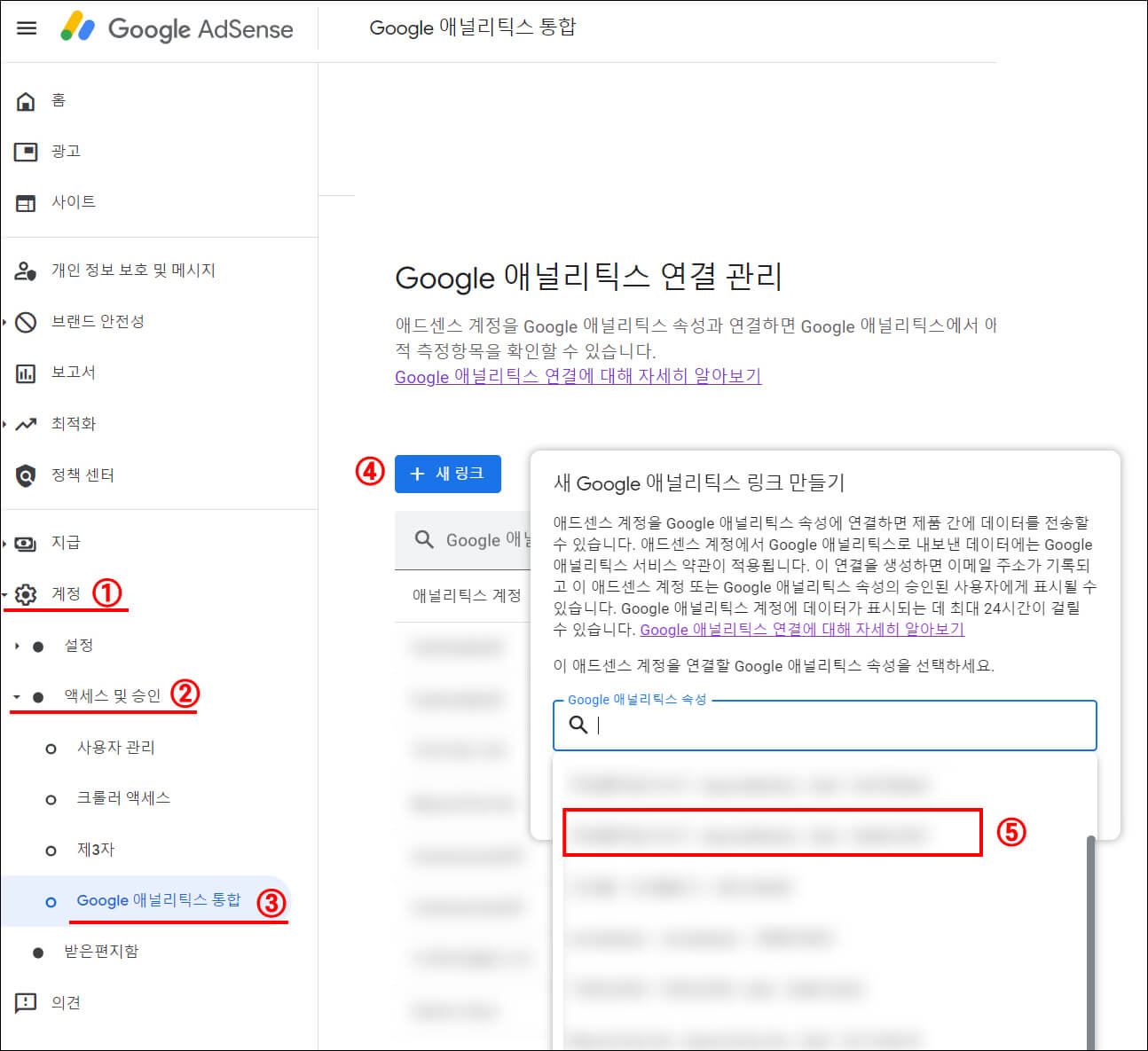Collapse the Account (계정) section arrow
This screenshot has width=1148, height=1051.
click(4, 594)
